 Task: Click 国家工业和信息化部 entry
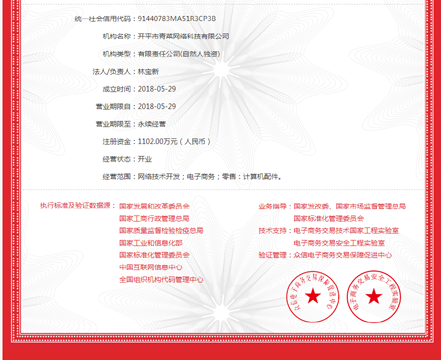[151, 243]
